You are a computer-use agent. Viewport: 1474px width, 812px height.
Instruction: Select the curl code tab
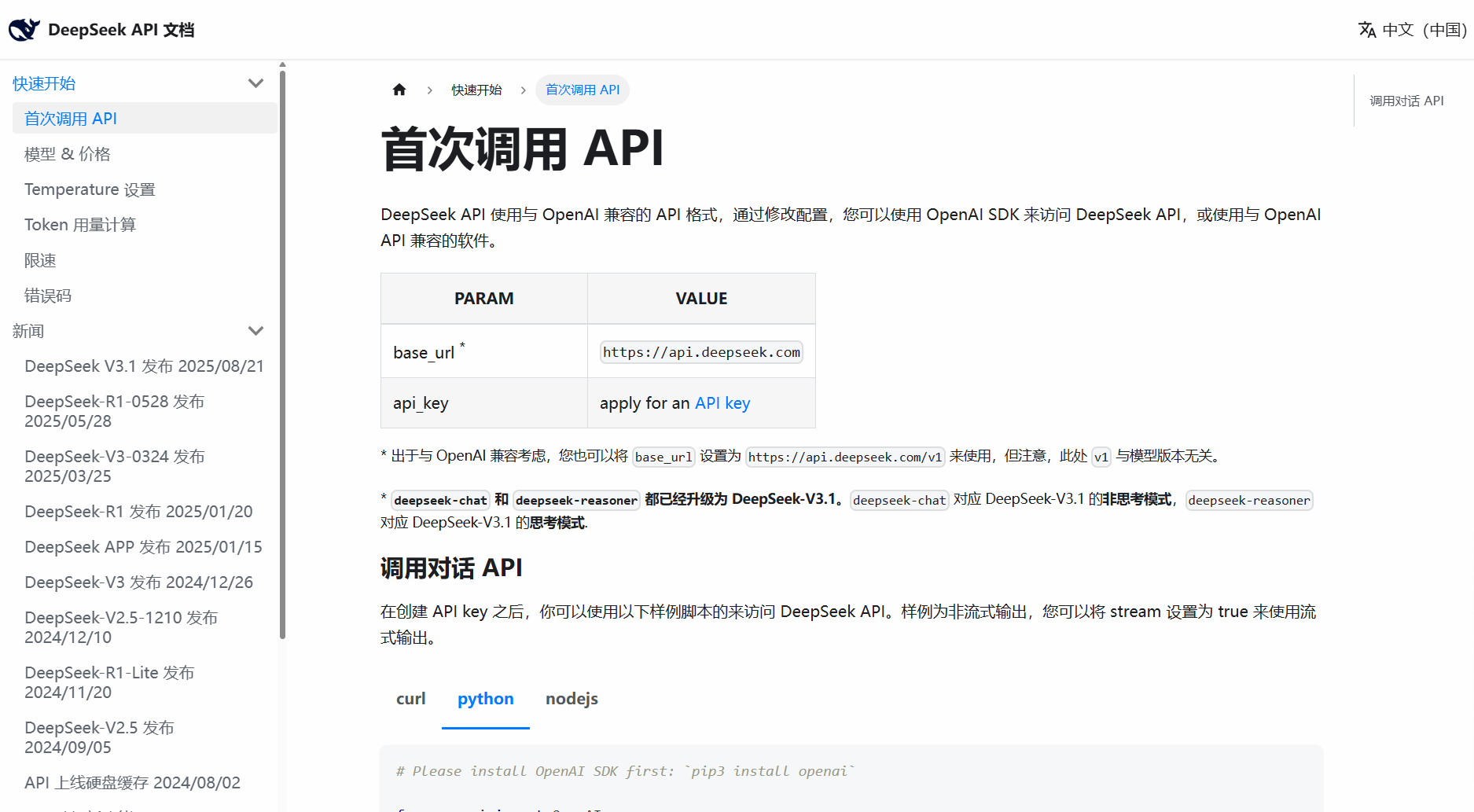coord(410,699)
